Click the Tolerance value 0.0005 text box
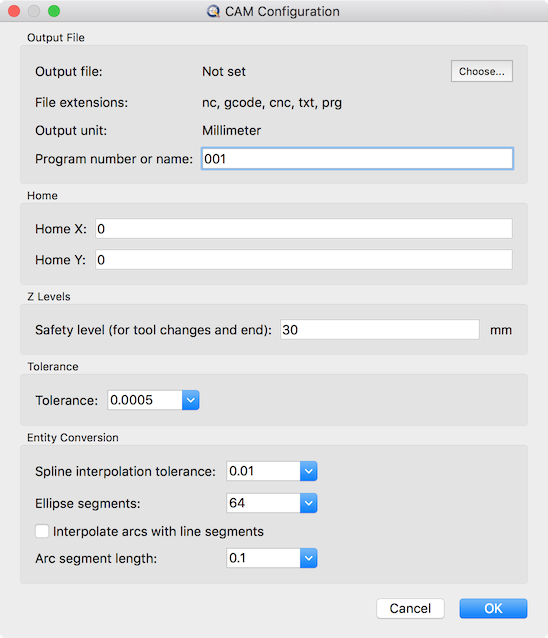 click(145, 400)
